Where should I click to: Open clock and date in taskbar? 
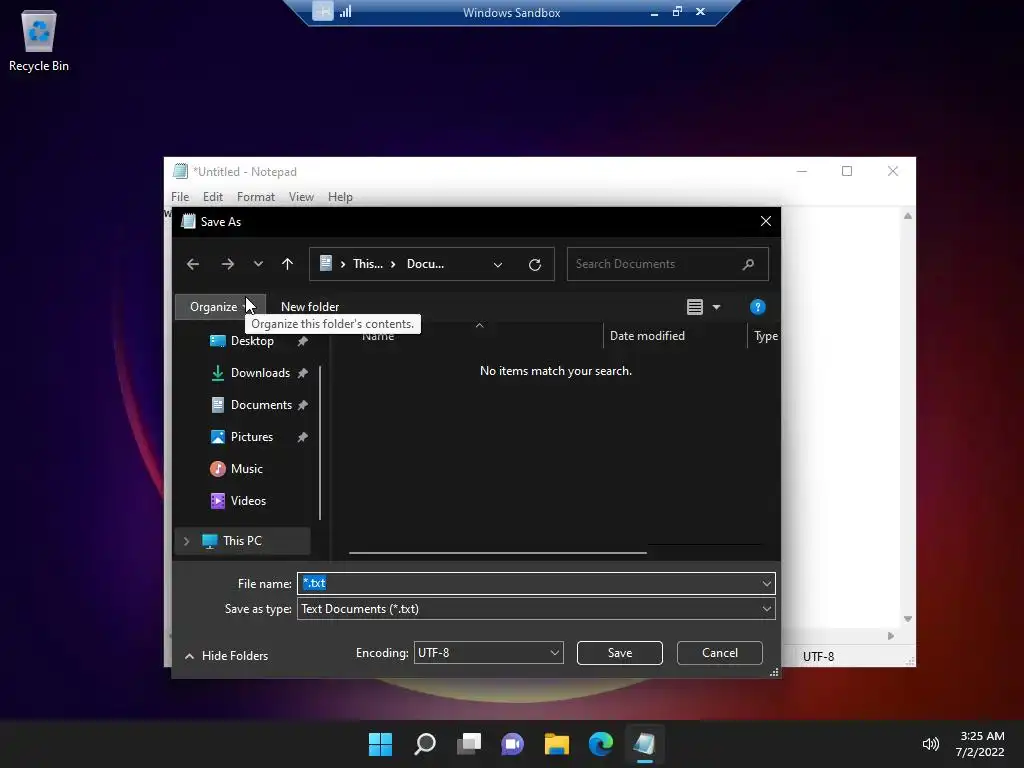[981, 744]
